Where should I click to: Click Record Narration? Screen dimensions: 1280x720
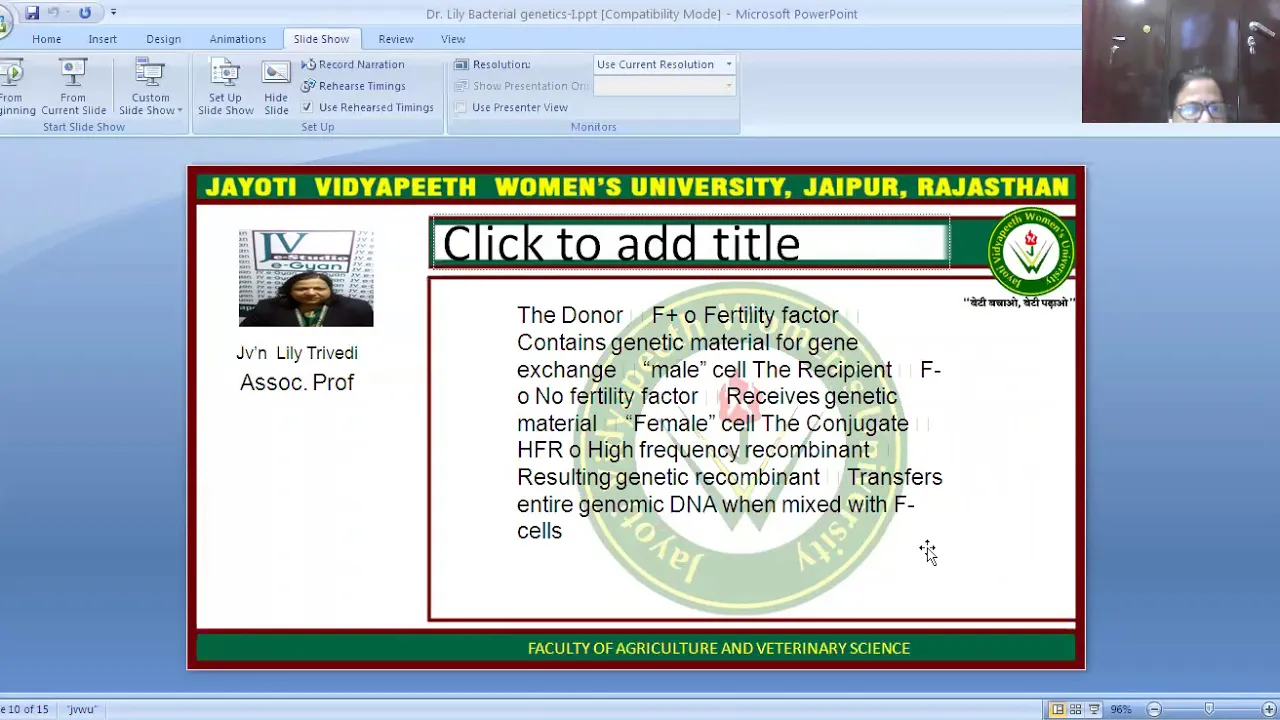pos(353,64)
